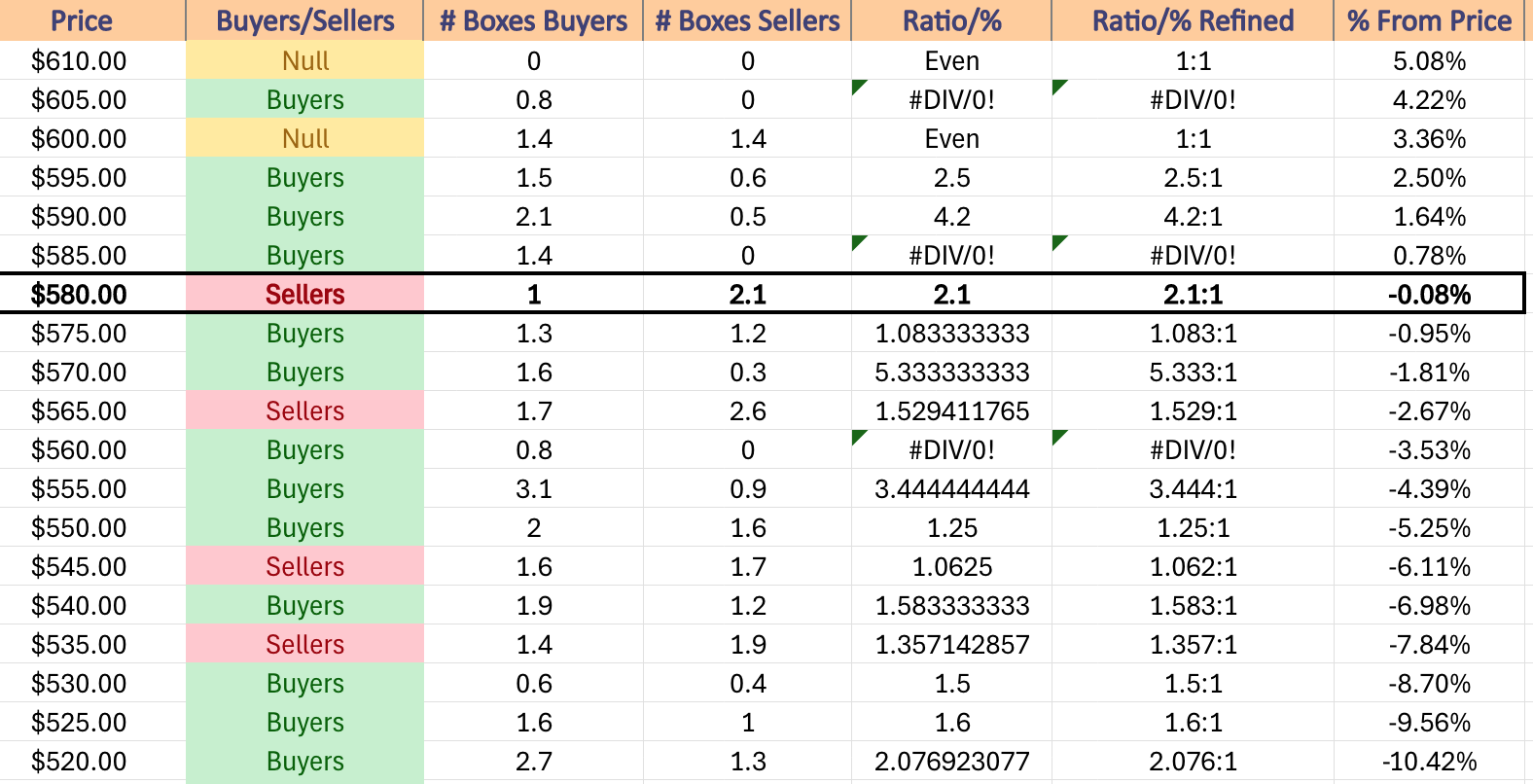Click the green error indicator at $605.00 Ratio/% cell
The image size is (1533, 784).
coord(858,87)
